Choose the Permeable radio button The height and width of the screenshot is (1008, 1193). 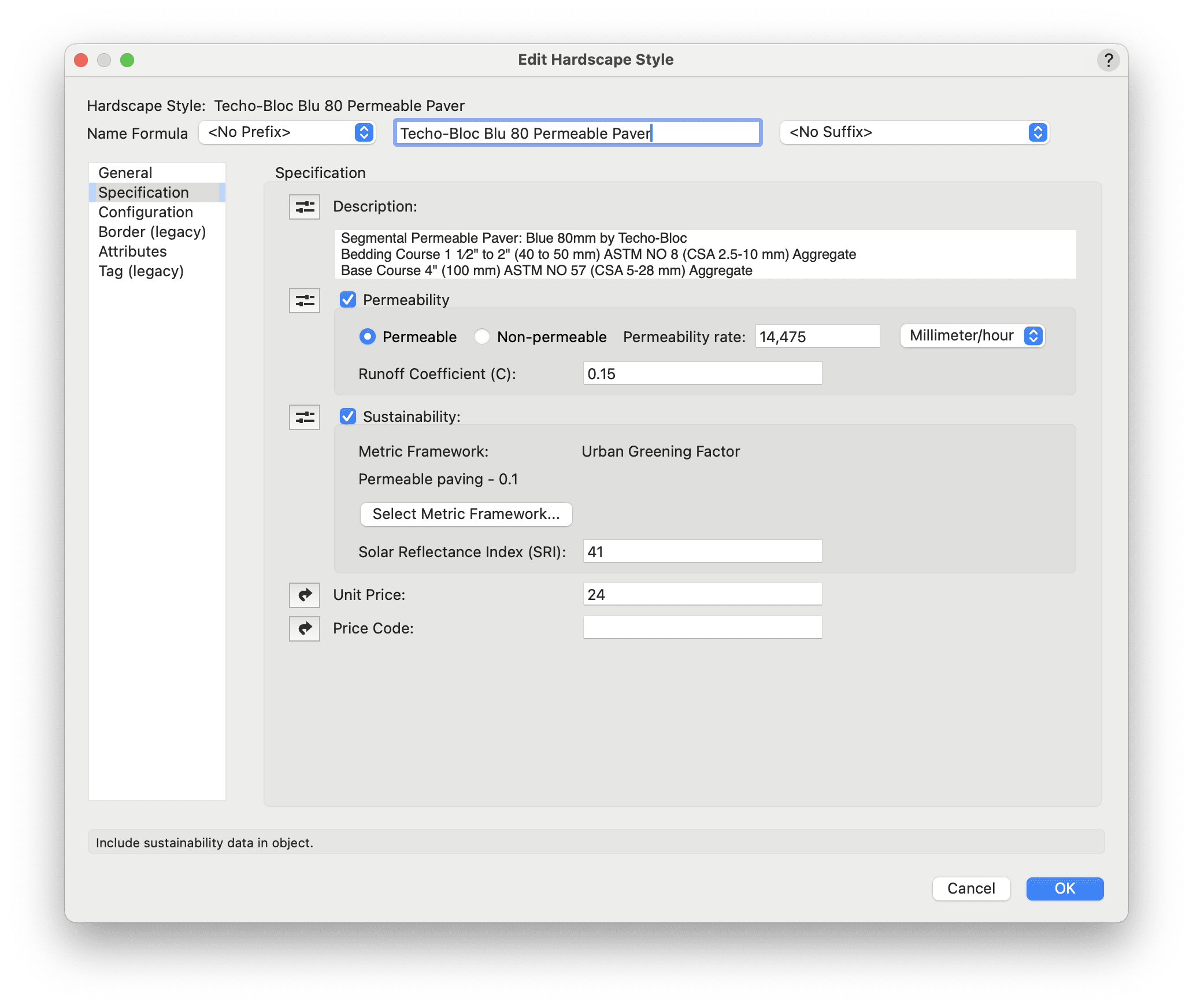368,337
